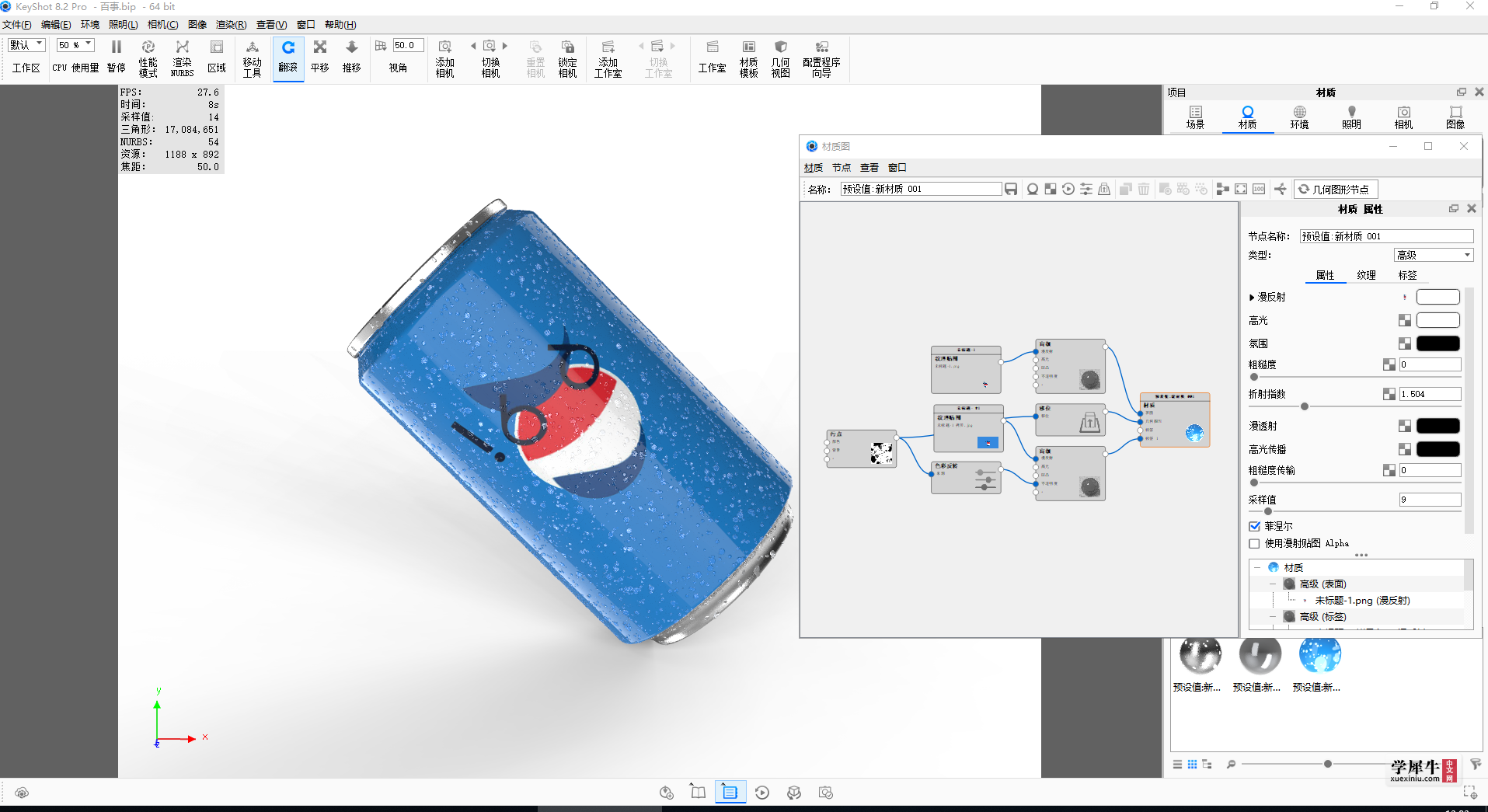Select the 平移 pan camera tool
The width and height of the screenshot is (1488, 812).
tap(320, 58)
